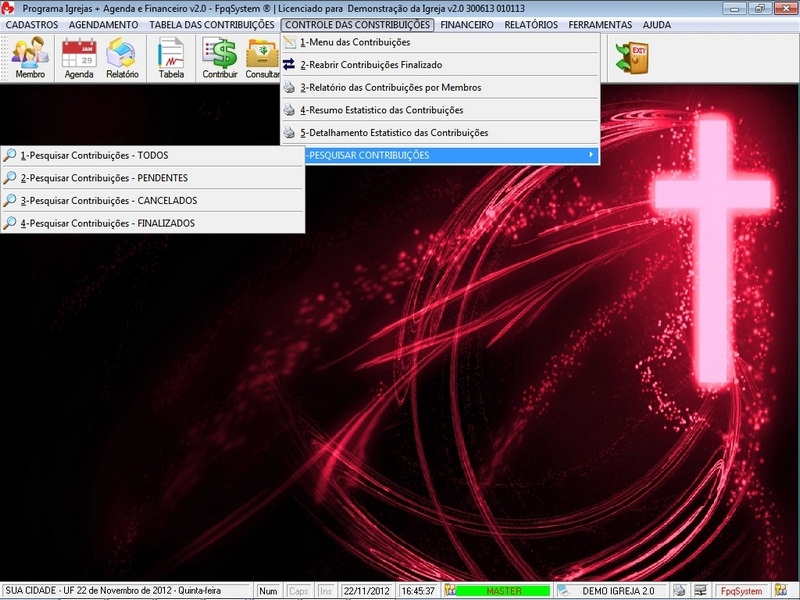Click magnifier icon beside Pesquisar CANCELADOS
The height and width of the screenshot is (600, 800).
click(10, 201)
